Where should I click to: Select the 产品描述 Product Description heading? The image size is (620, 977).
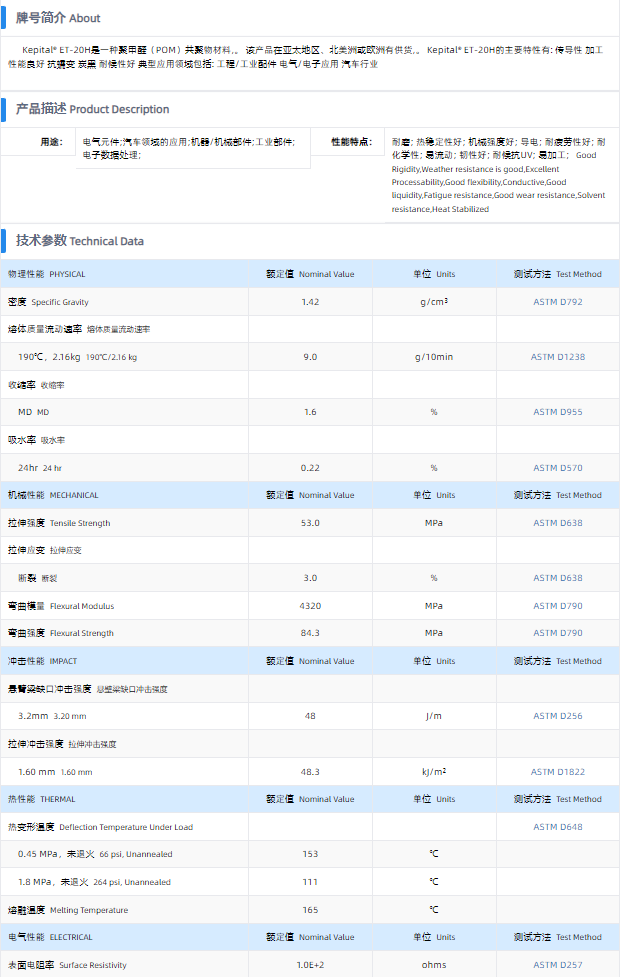click(92, 109)
